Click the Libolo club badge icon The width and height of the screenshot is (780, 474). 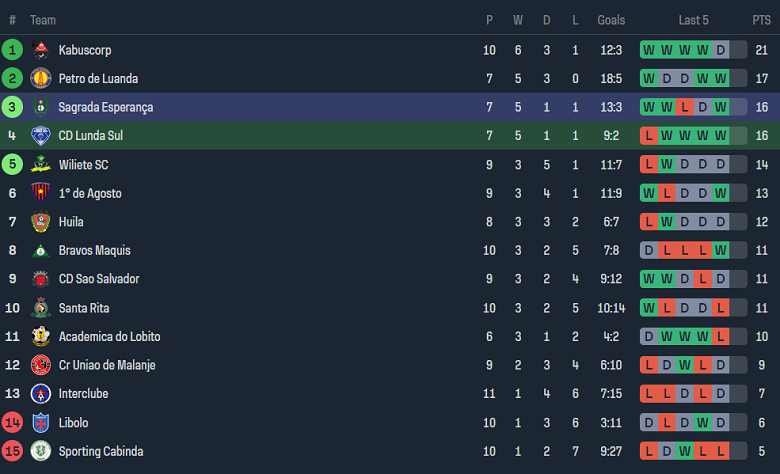[x=41, y=423]
